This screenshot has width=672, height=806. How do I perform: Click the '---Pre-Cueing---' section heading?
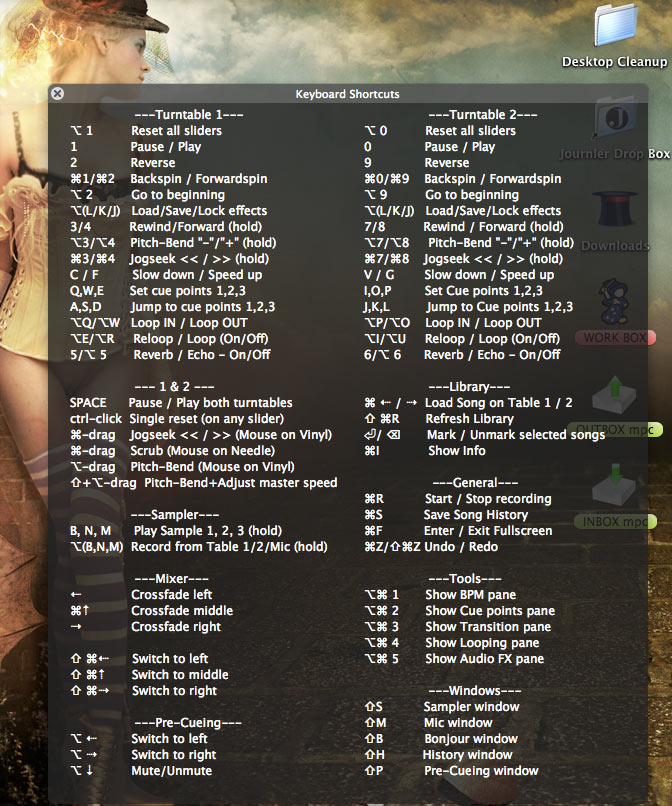click(188, 723)
